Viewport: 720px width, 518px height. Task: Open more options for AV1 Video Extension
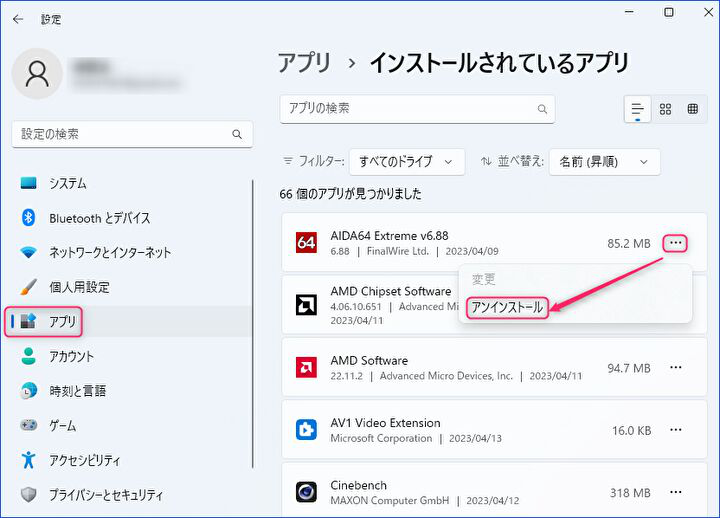675,430
